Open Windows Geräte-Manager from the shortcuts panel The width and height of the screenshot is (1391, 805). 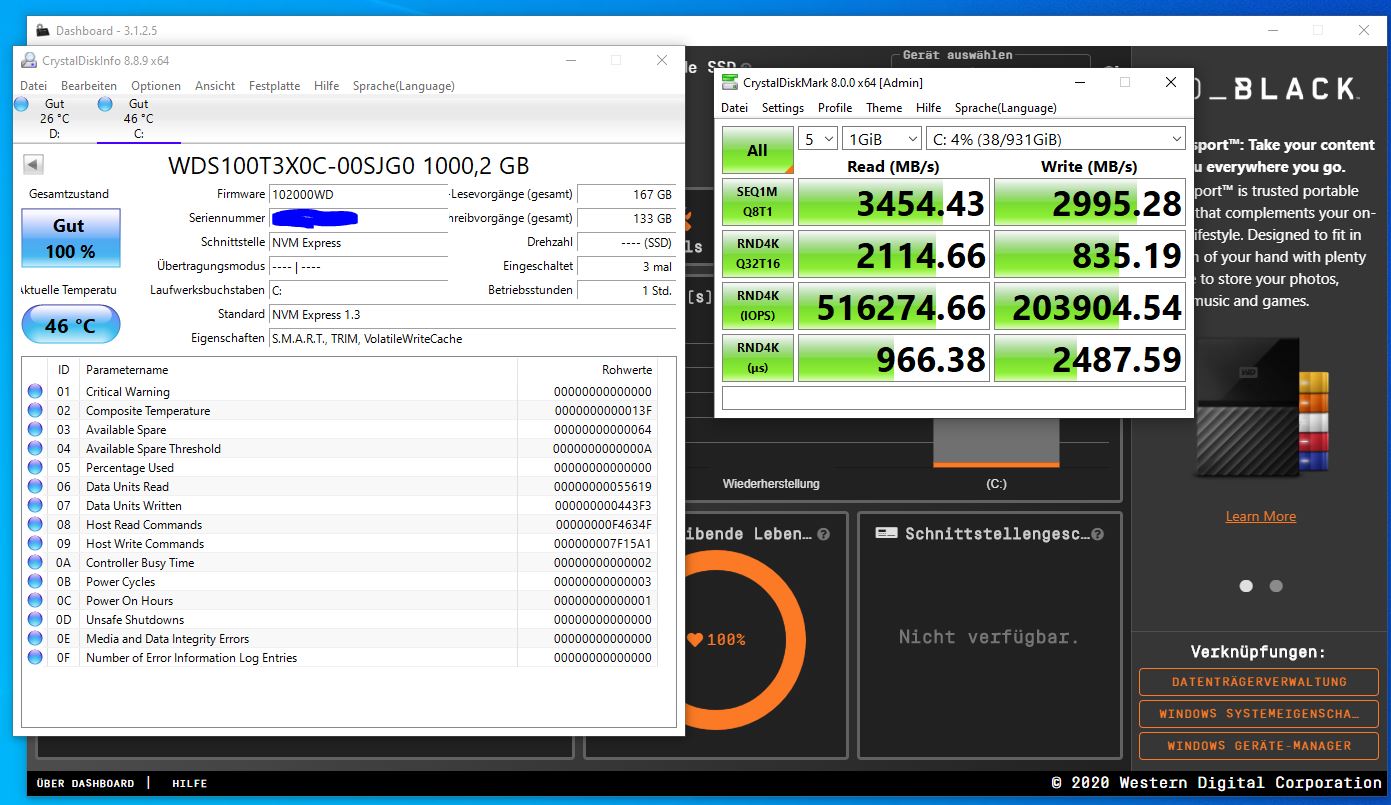pos(1258,745)
